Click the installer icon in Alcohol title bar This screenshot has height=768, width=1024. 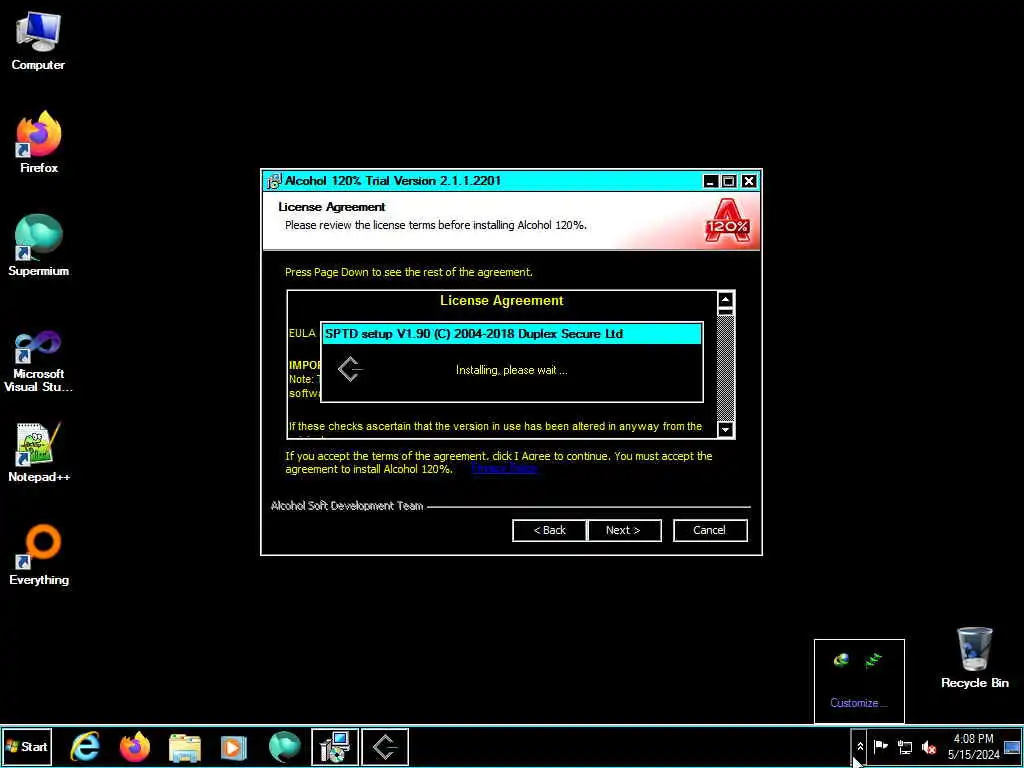(x=274, y=181)
